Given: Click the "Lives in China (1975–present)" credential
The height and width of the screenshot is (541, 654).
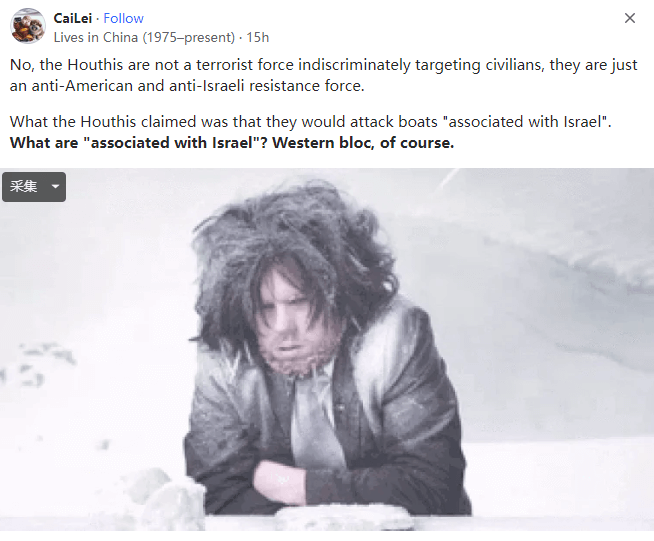Looking at the screenshot, I should 144,38.
